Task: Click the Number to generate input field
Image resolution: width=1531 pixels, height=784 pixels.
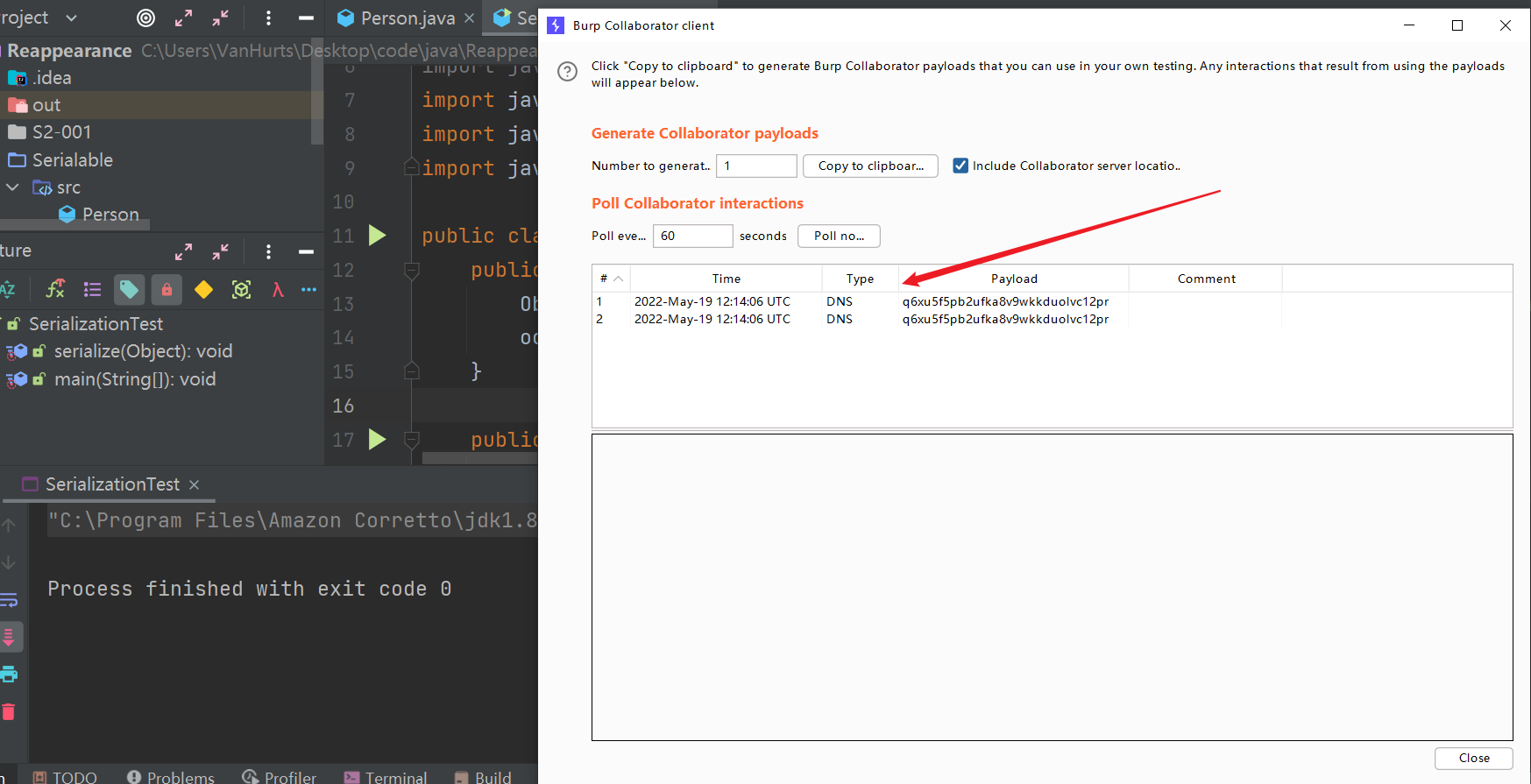Action: click(x=756, y=166)
